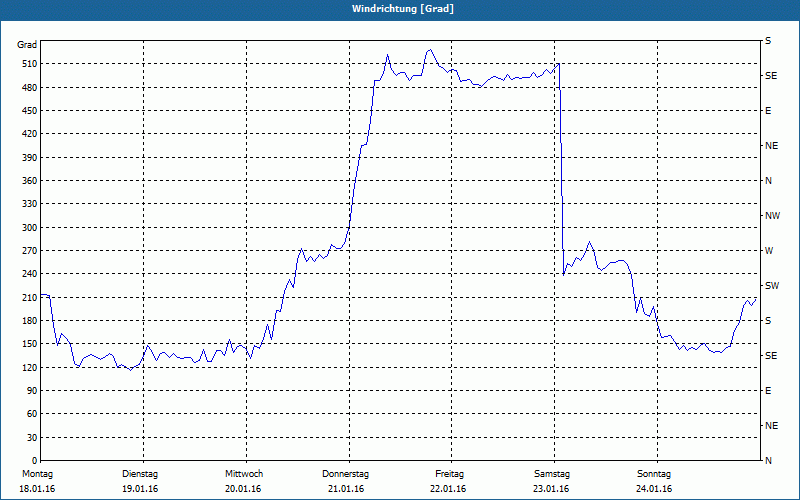Select the 0 value at the axis origin

[x=34, y=461]
